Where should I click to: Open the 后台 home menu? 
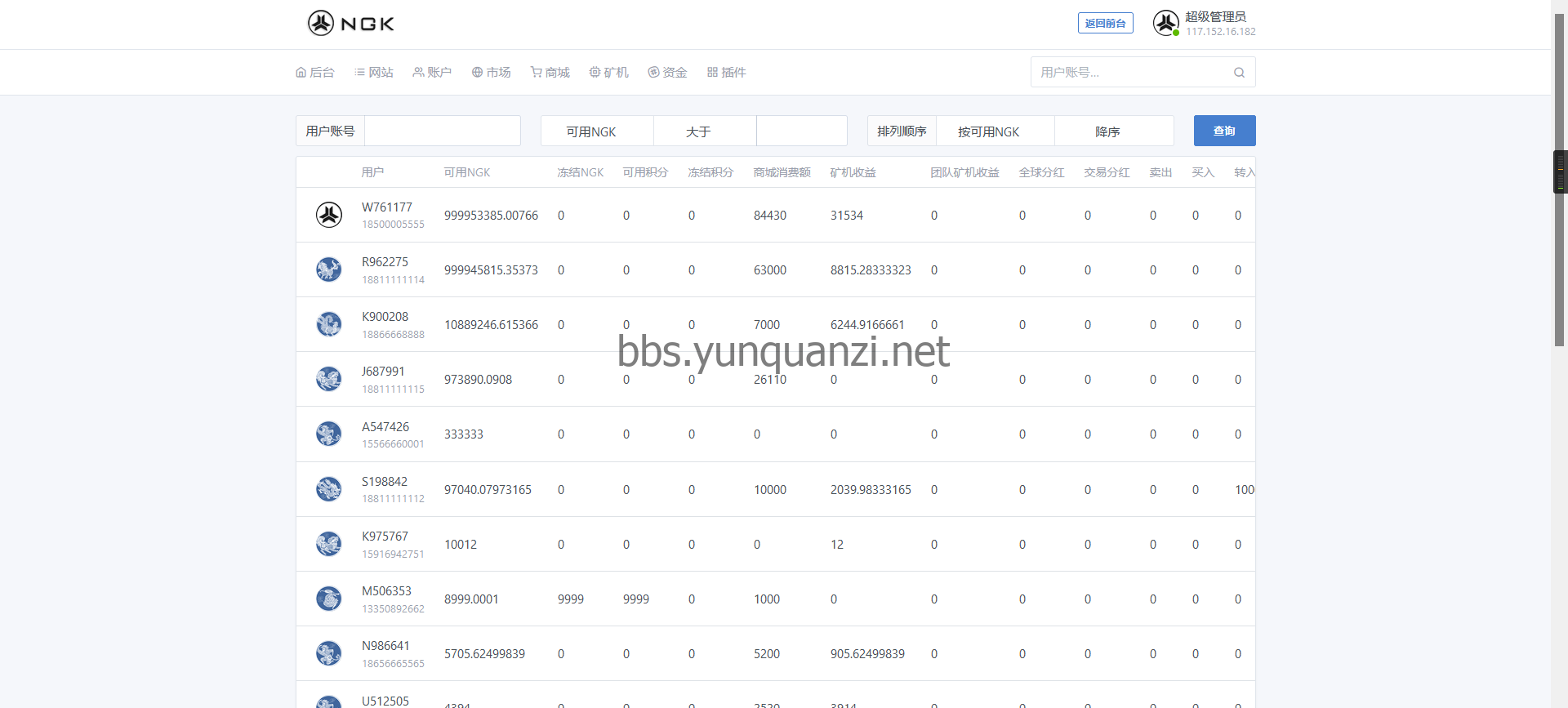(x=315, y=73)
